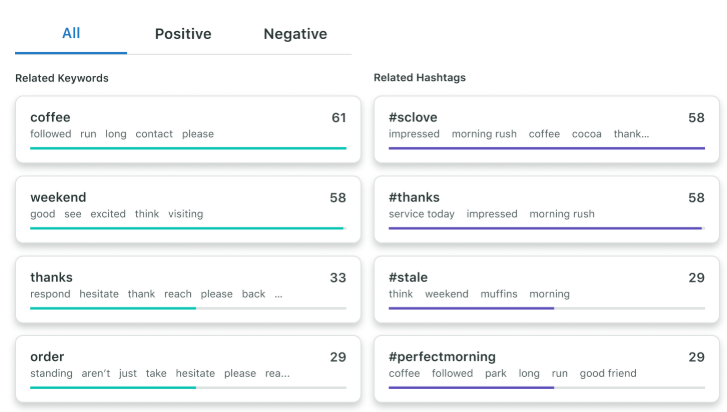Select the #stale hashtag title

(x=411, y=277)
